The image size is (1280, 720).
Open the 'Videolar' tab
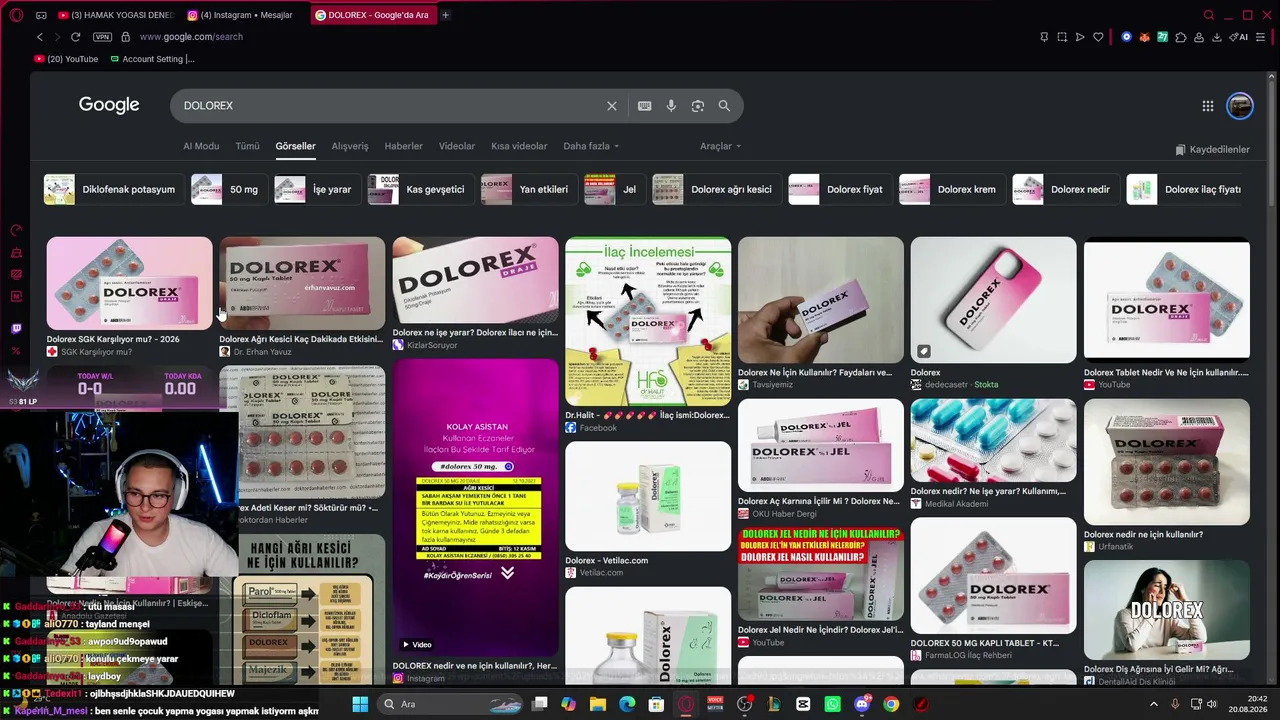pyautogui.click(x=457, y=146)
